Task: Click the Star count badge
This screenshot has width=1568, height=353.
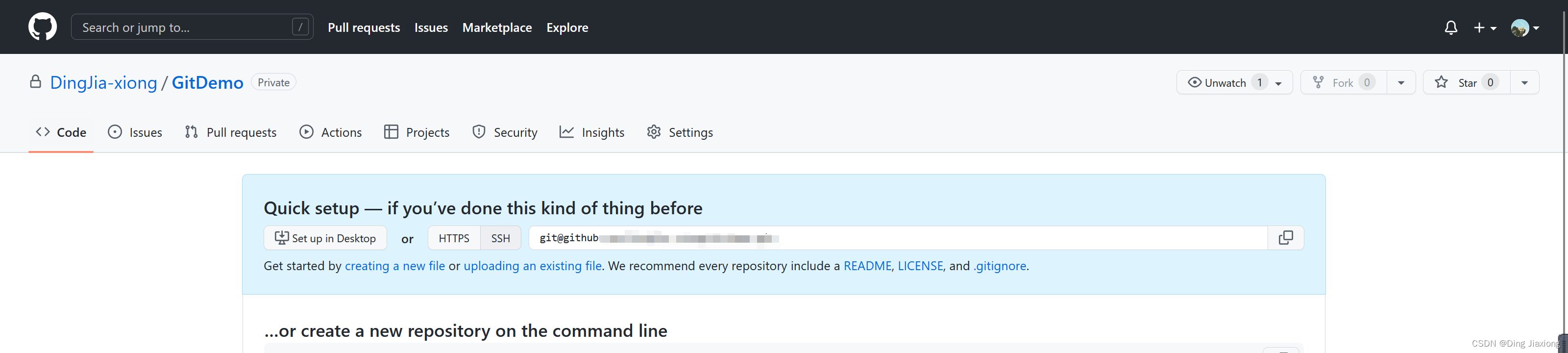Action: [1490, 82]
